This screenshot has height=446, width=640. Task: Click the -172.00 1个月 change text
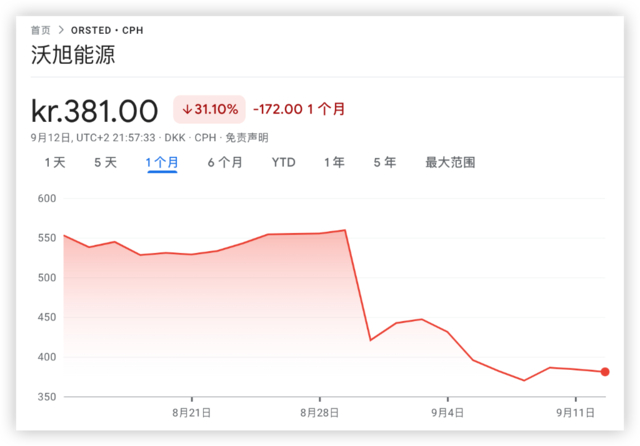pyautogui.click(x=299, y=109)
